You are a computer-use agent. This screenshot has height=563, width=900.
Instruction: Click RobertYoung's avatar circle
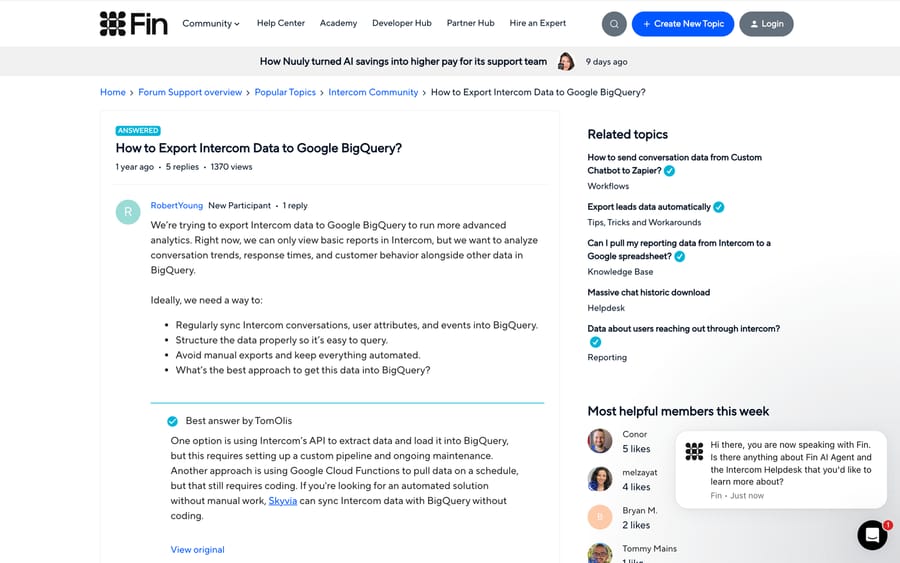click(x=128, y=212)
